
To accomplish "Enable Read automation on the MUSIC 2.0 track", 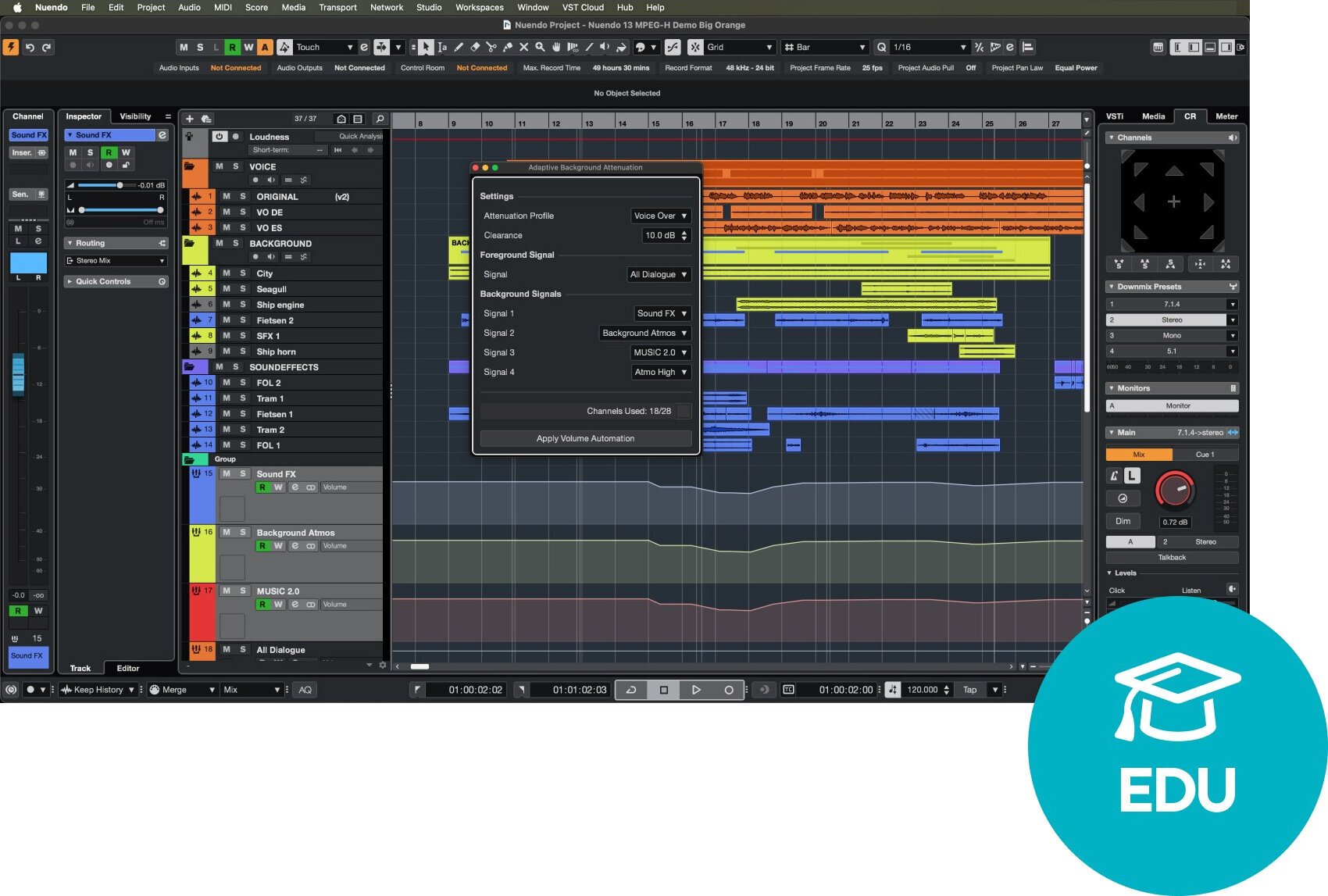I will click(263, 604).
